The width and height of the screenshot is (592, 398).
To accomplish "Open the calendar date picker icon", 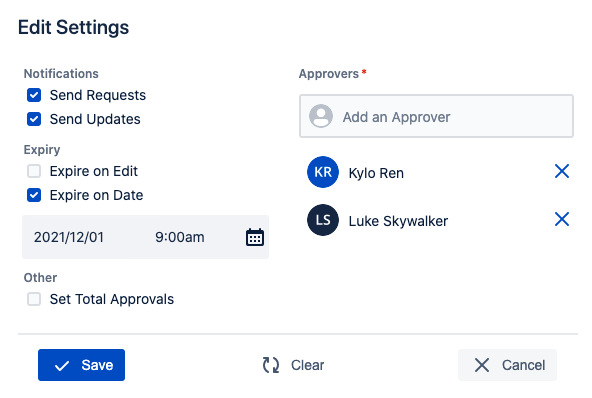I will tap(255, 237).
